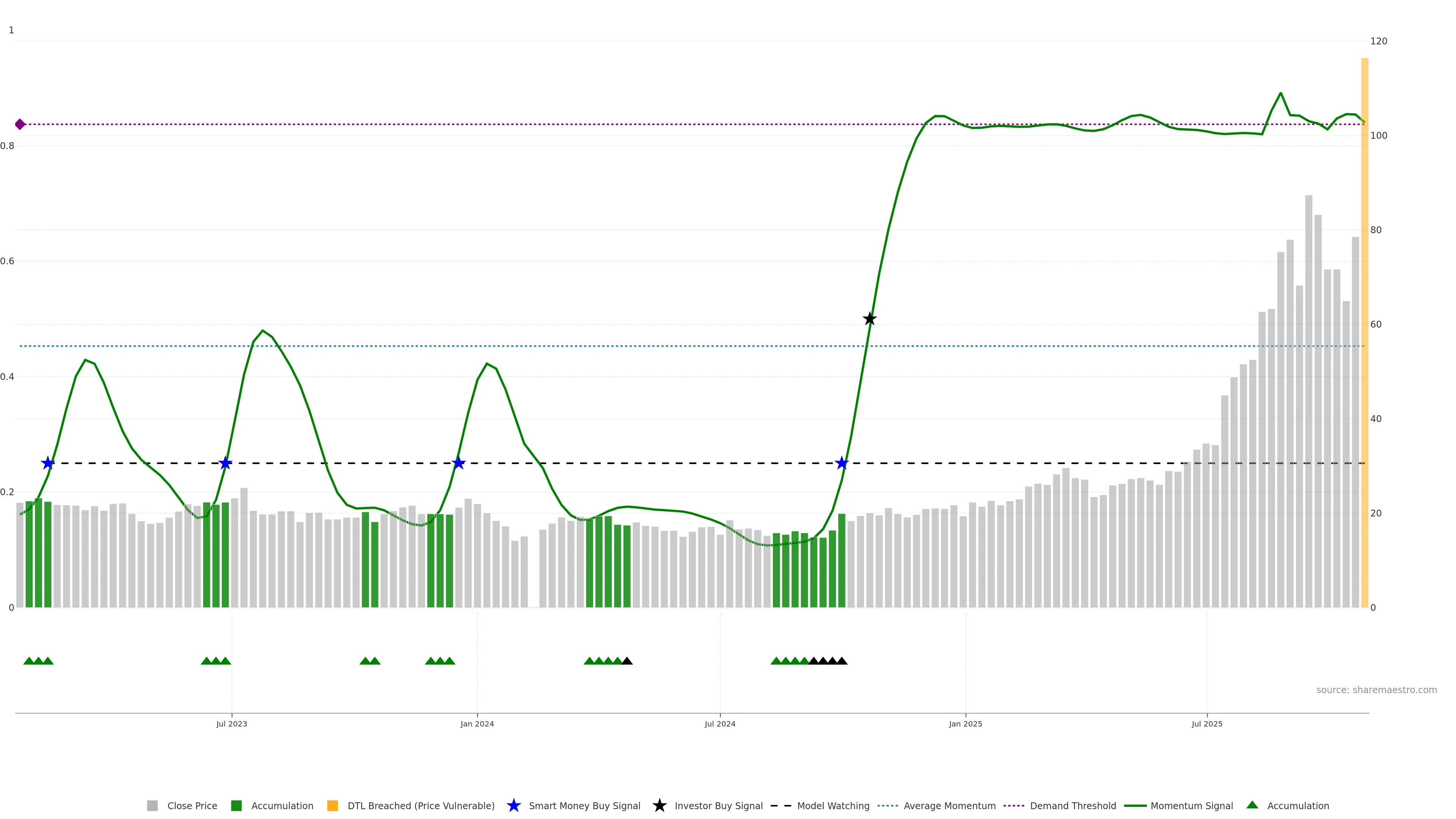
Task: Click the Jul 2024 axis label
Action: tap(720, 723)
